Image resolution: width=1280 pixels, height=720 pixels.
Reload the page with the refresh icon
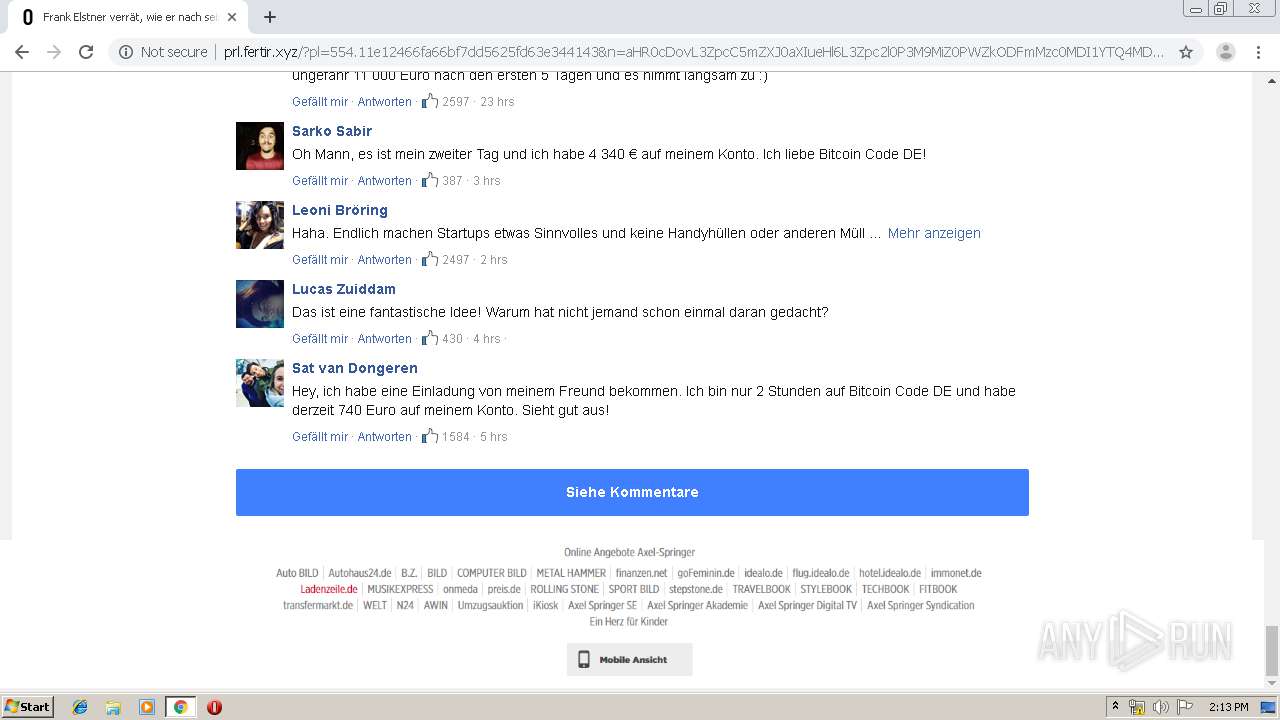click(86, 52)
